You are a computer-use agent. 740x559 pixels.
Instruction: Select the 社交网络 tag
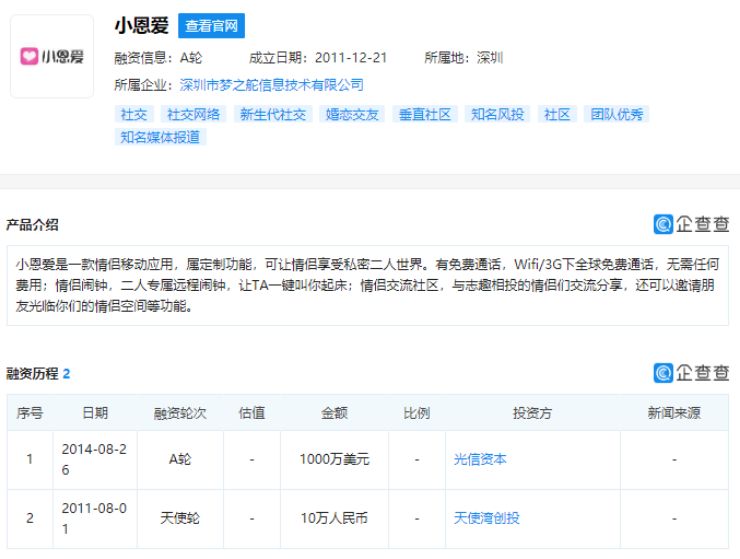tap(193, 114)
